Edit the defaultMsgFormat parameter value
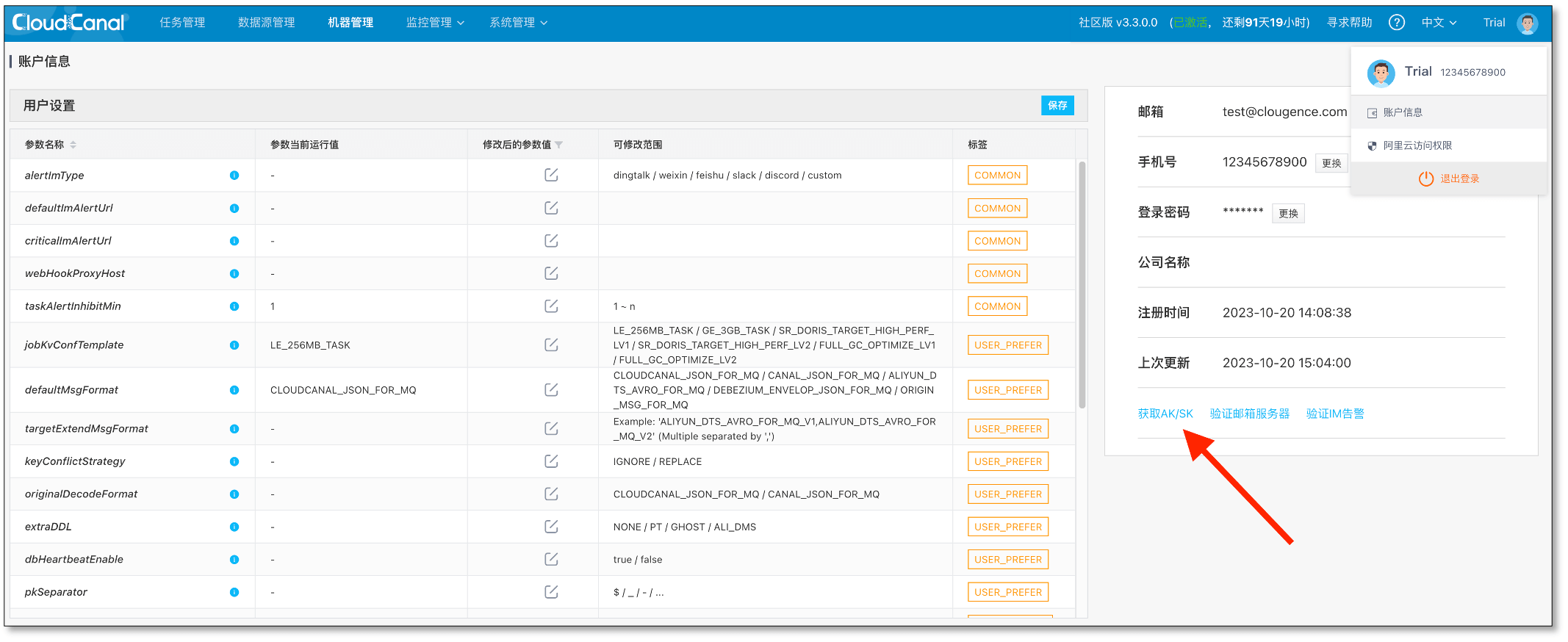This screenshot has height=642, width=1568. (x=551, y=390)
